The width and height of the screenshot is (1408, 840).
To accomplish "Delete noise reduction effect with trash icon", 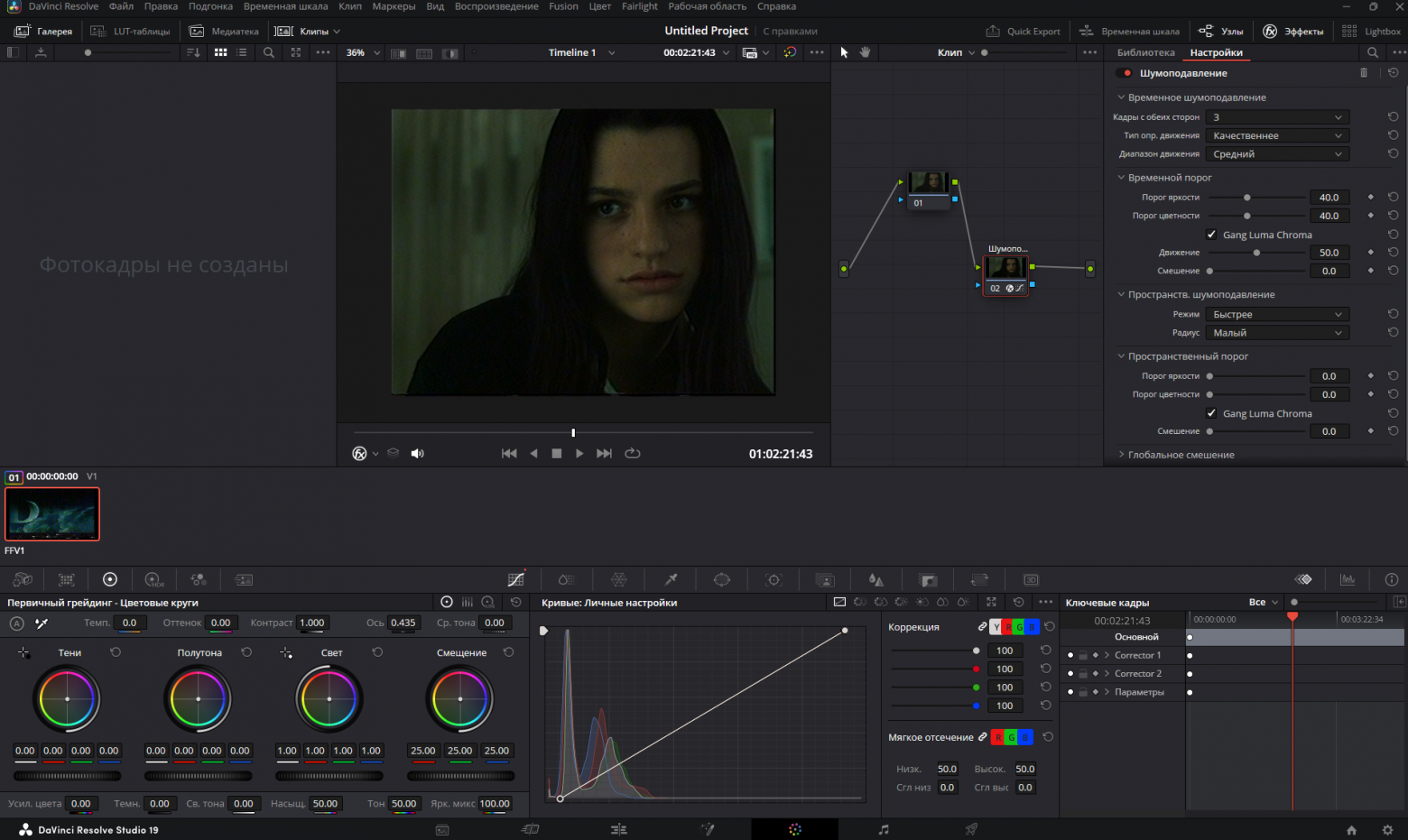I will click(x=1364, y=73).
